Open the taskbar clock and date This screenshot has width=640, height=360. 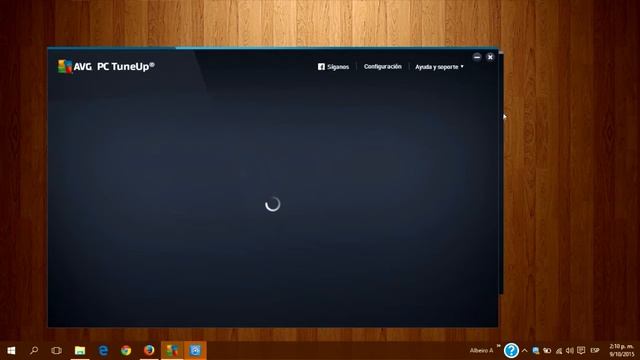pos(622,351)
